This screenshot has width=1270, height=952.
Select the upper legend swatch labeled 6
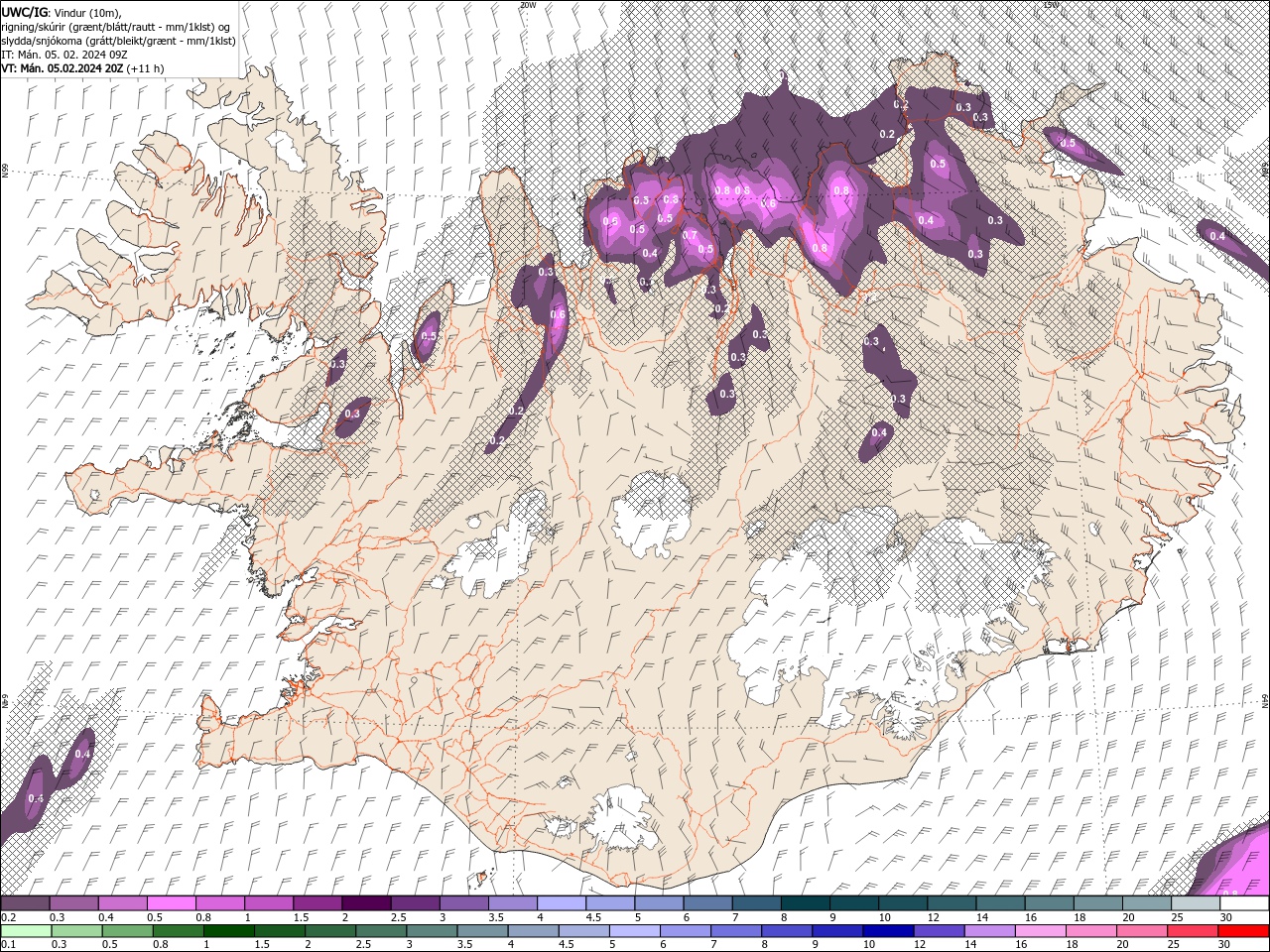pyautogui.click(x=706, y=903)
